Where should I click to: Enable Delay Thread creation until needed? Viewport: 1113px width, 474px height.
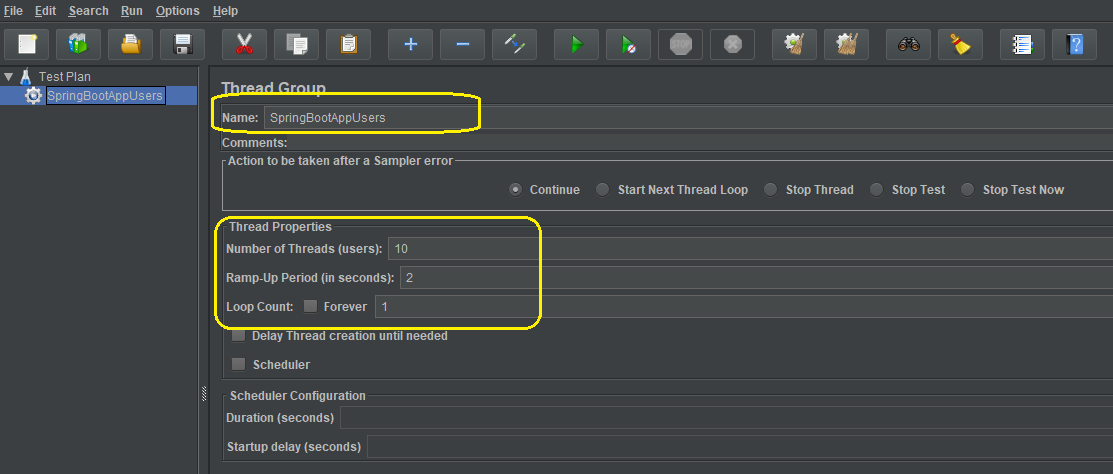click(x=238, y=336)
